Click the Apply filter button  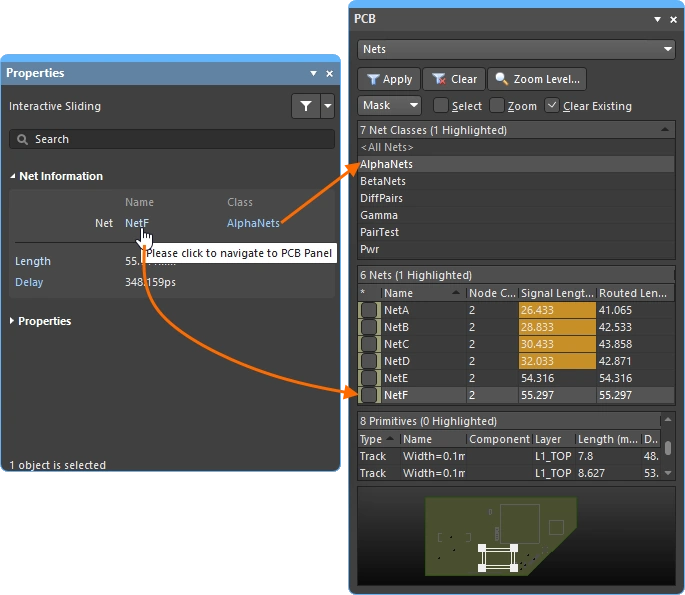point(389,79)
